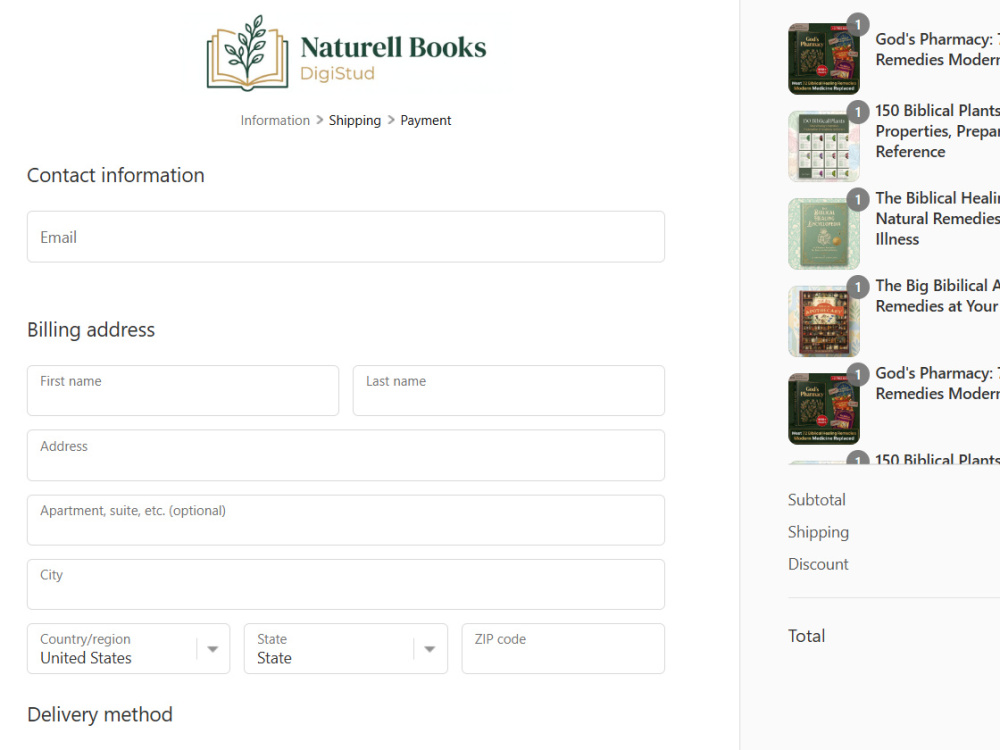Go to the Payment breadcrumb step
This screenshot has width=1000, height=750.
(425, 121)
